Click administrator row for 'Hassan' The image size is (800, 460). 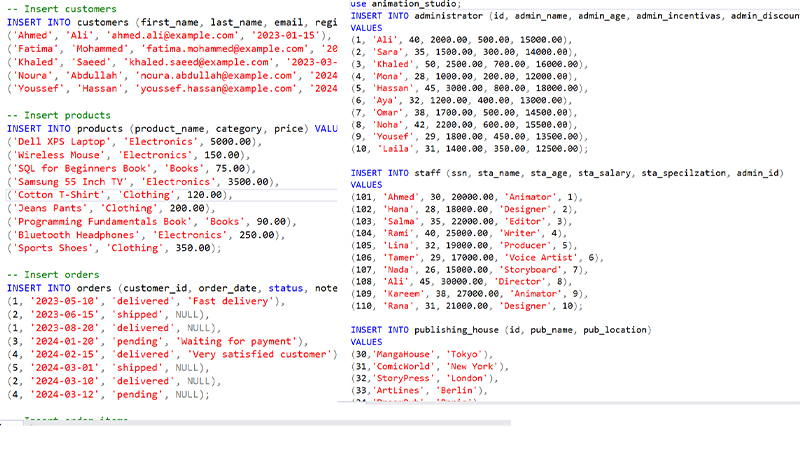pos(469,88)
